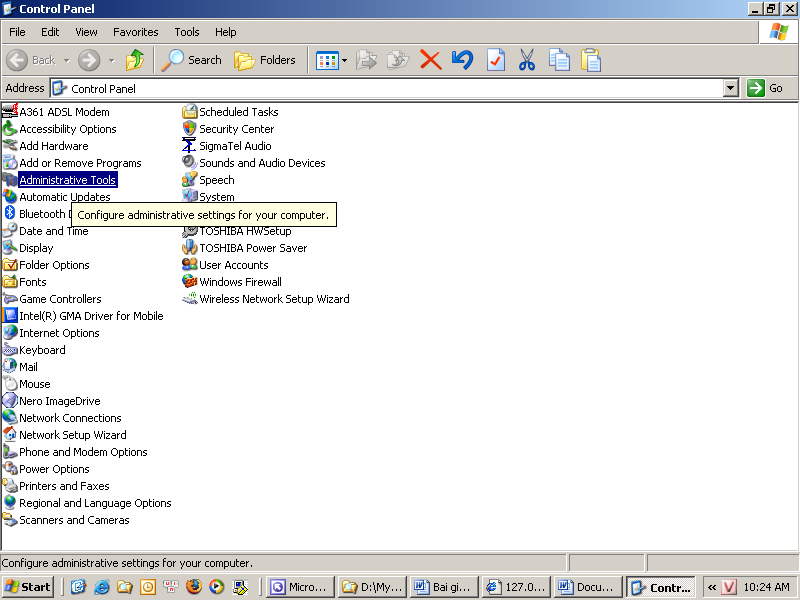Screen dimensions: 800x600
Task: Select the Intel(R) GMA Driver icon
Action: [x=10, y=316]
